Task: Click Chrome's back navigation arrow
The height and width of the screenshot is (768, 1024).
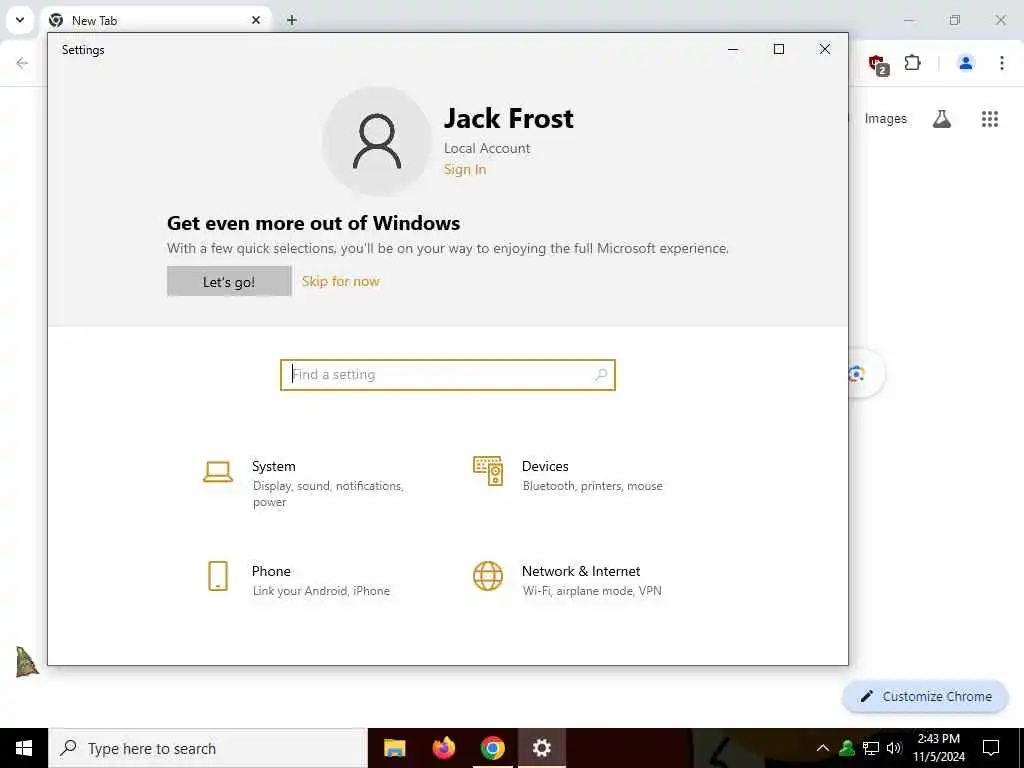Action: [x=22, y=63]
